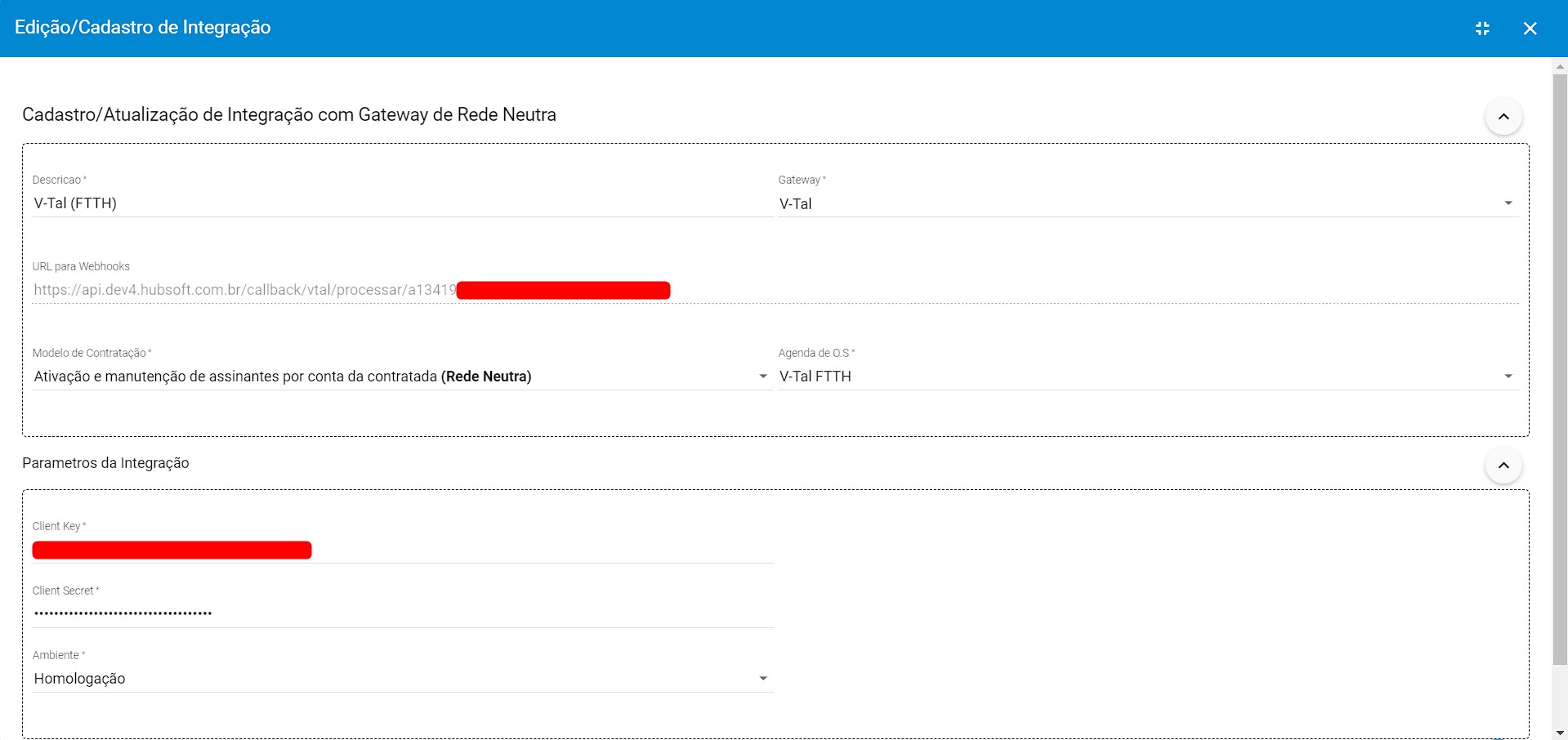Click the Client Secret label
1568x740 pixels.
pyautogui.click(x=65, y=591)
